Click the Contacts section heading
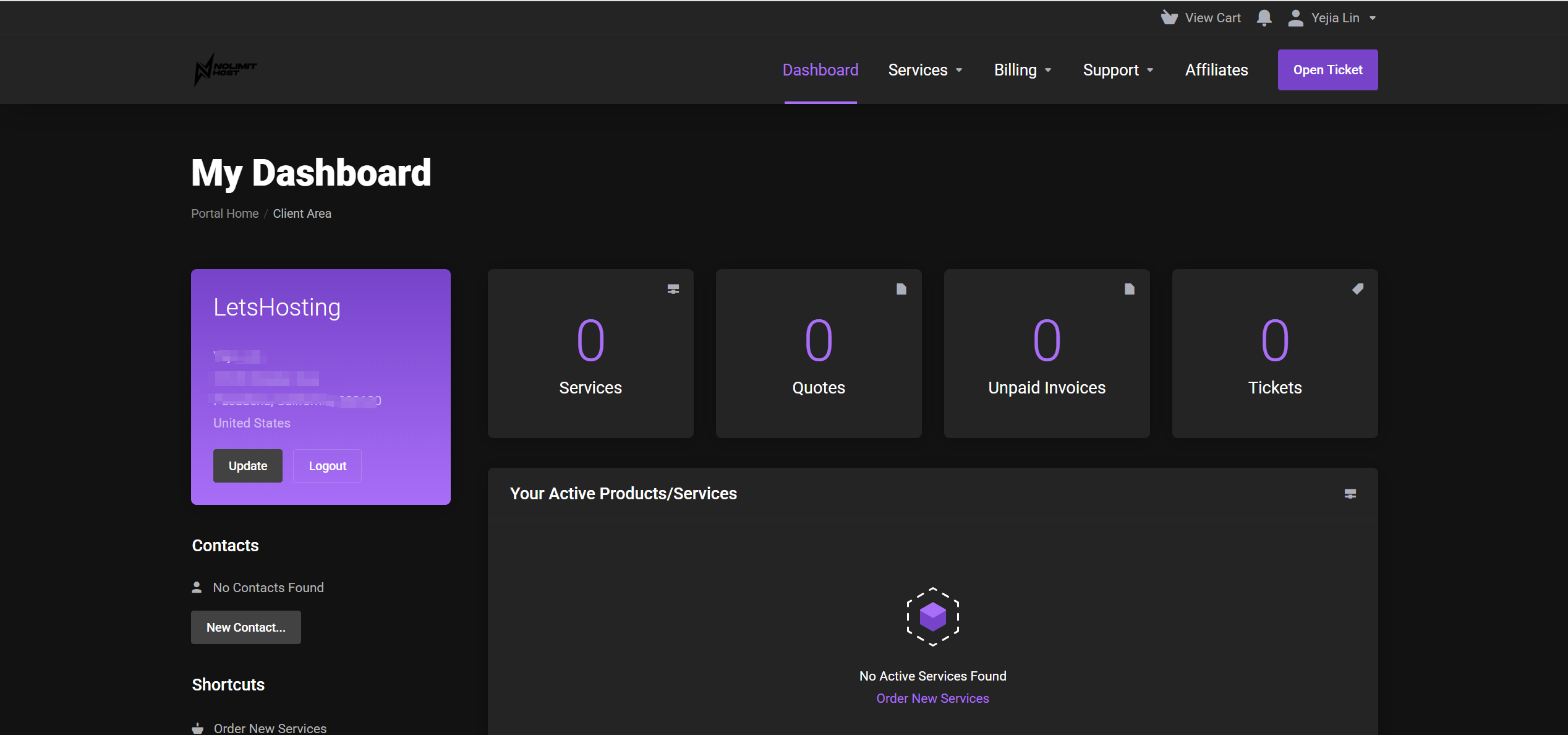Screen dimensions: 1568x735 tap(225, 546)
